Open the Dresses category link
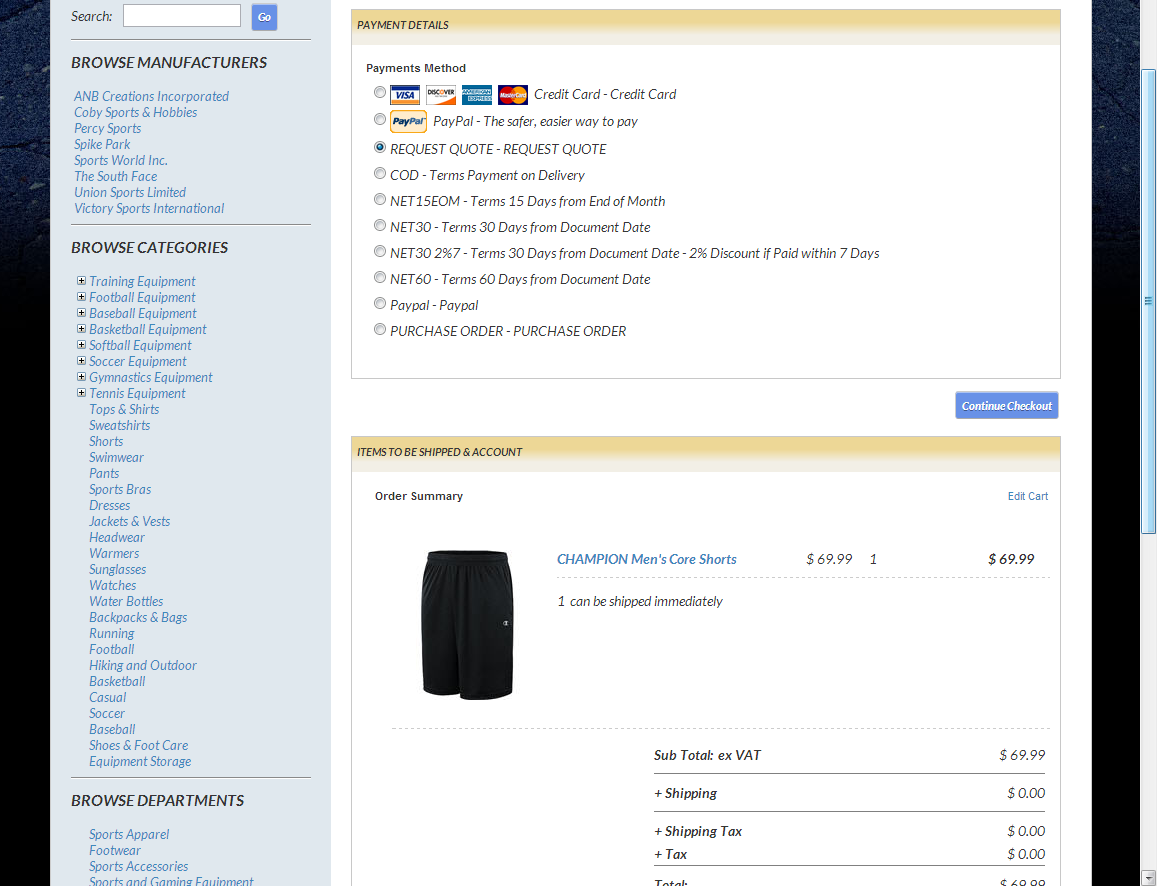1157x886 pixels. coord(109,505)
